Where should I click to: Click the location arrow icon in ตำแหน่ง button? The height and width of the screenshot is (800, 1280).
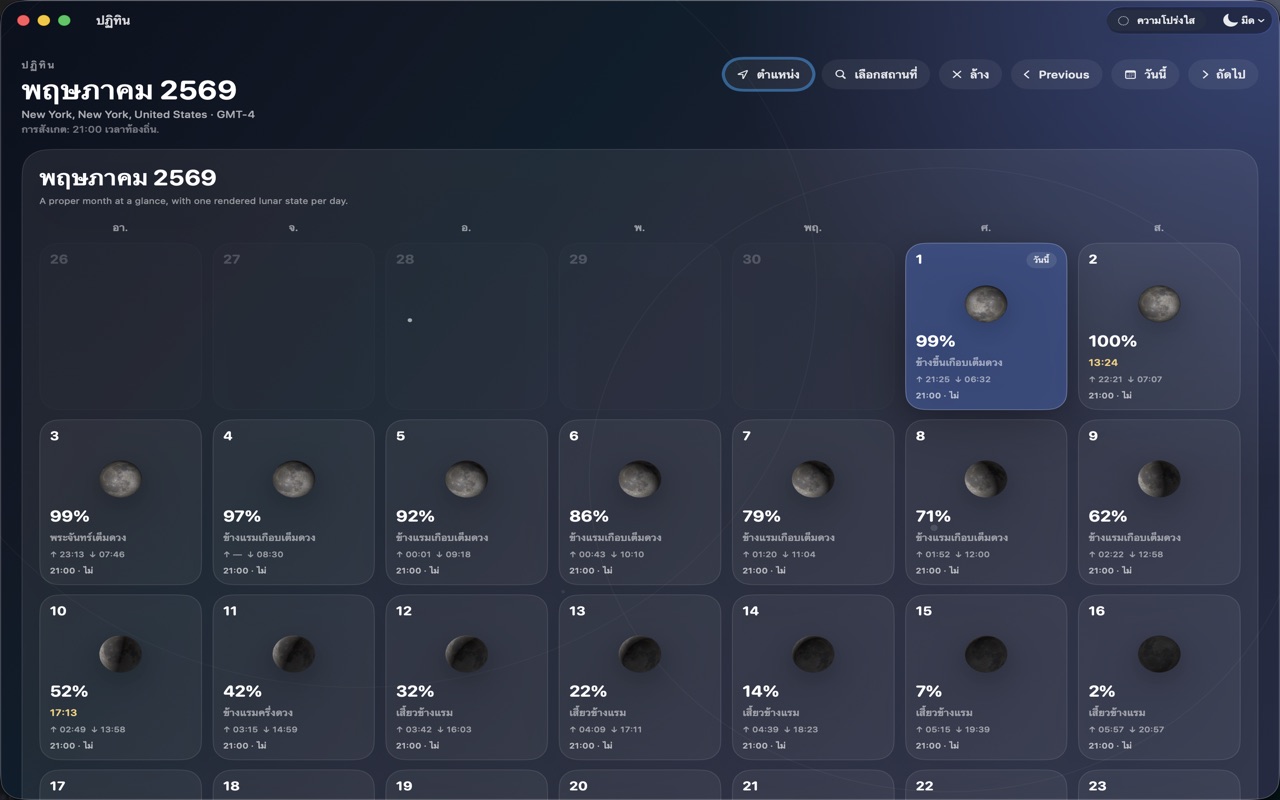[x=743, y=75]
